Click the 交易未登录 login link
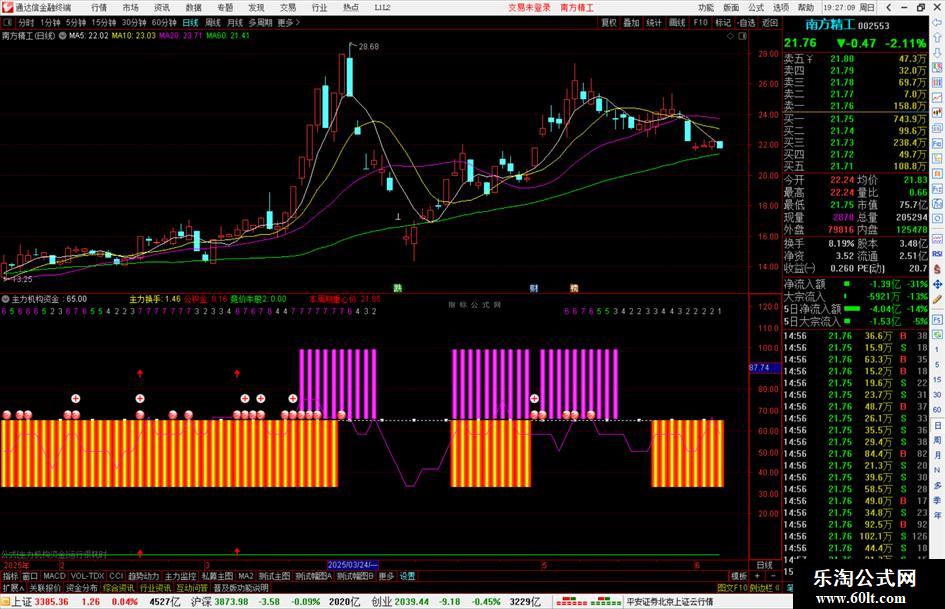Viewport: 945px width, 609px height. point(529,8)
